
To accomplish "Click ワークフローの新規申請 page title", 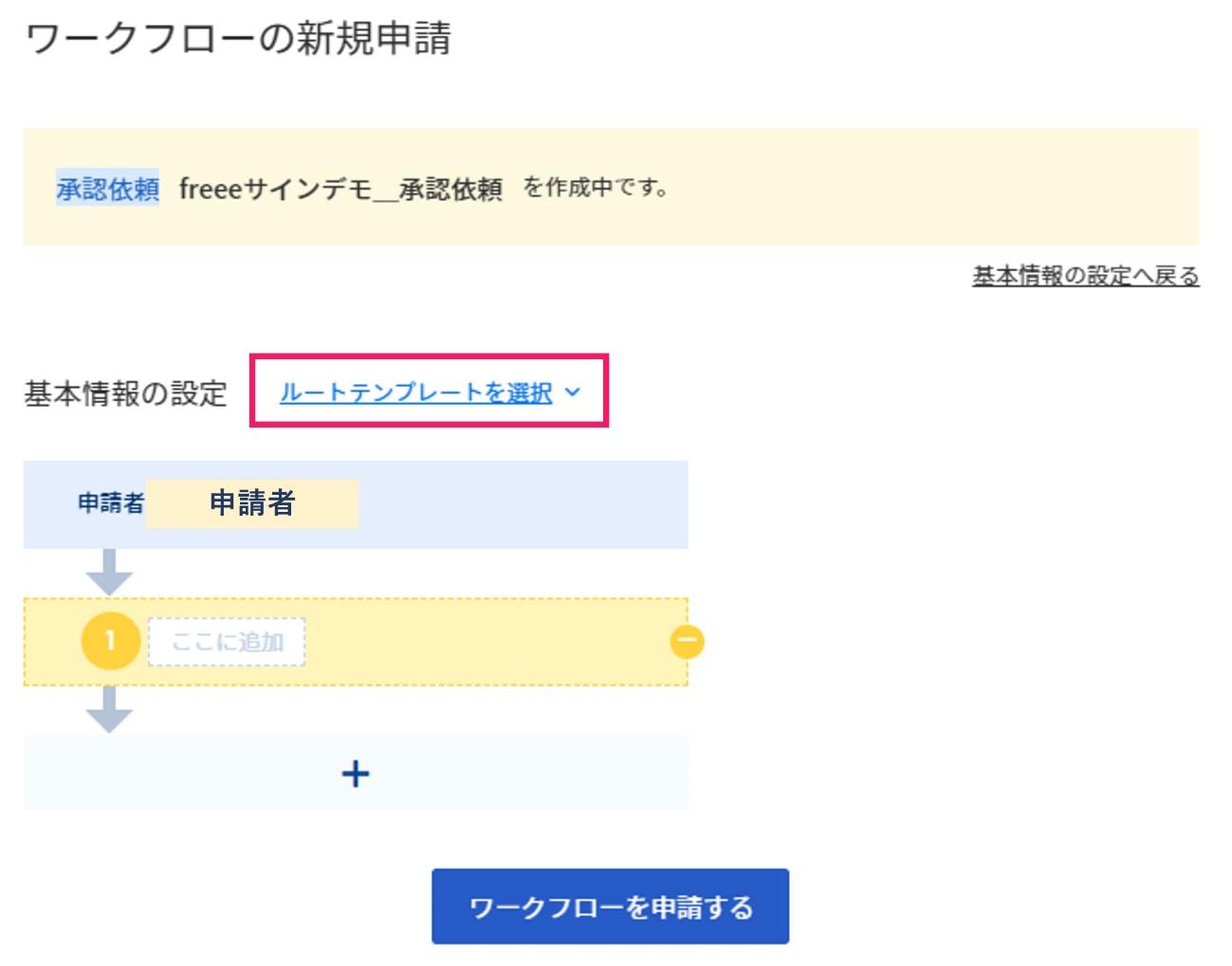I will pos(238,39).
